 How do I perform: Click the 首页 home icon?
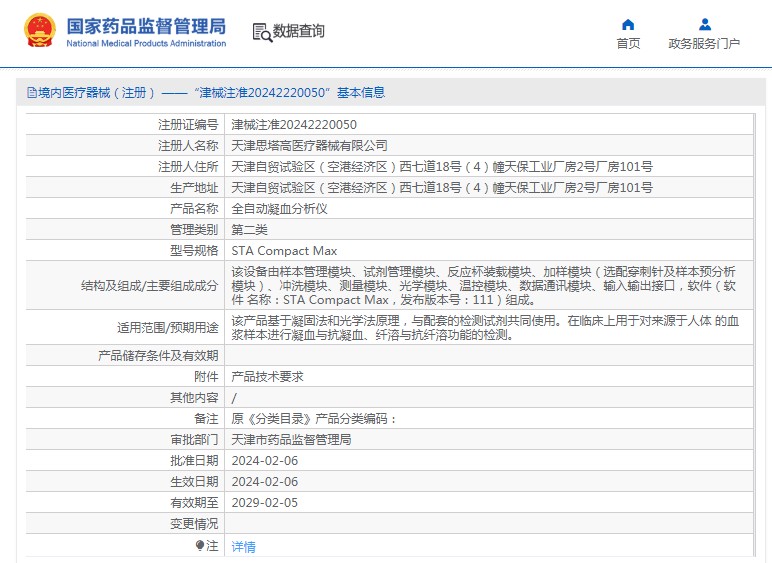(628, 25)
